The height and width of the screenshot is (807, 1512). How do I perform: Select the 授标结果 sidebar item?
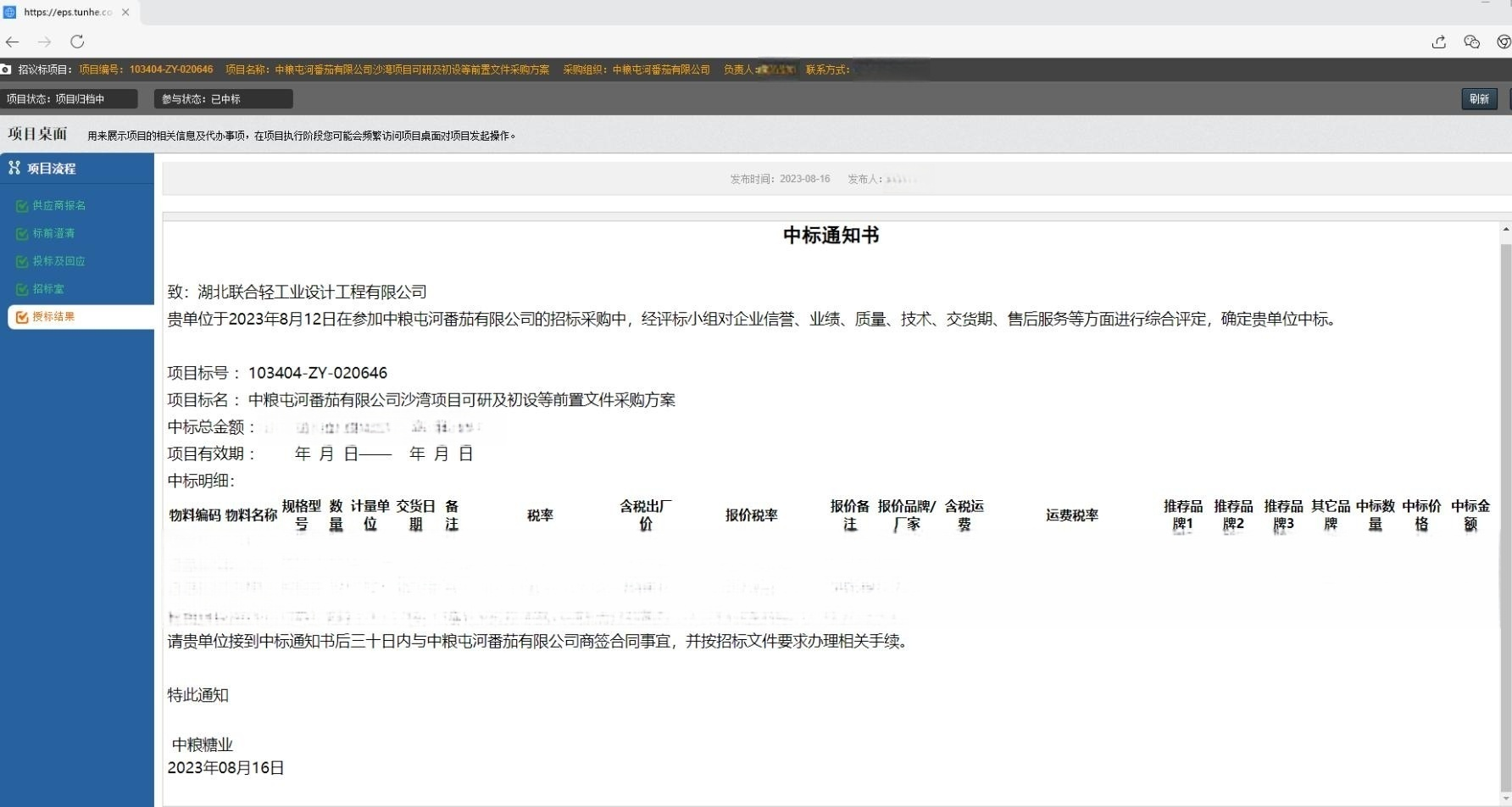[x=53, y=317]
